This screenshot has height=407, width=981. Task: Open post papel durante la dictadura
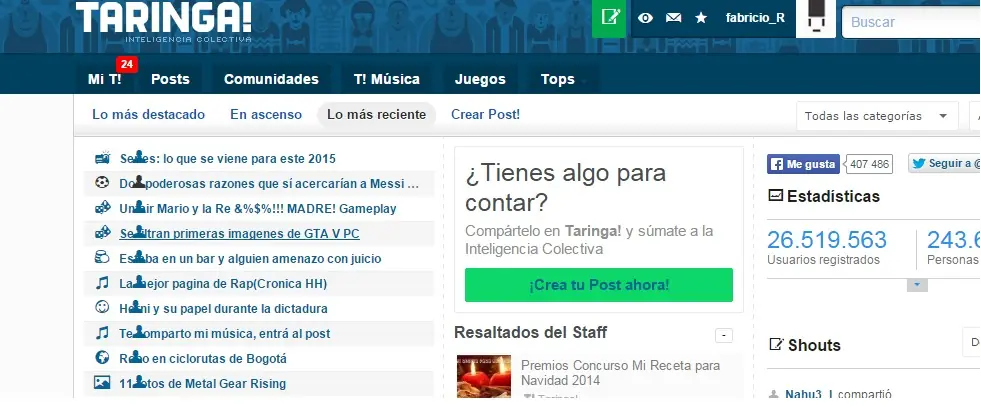(223, 309)
